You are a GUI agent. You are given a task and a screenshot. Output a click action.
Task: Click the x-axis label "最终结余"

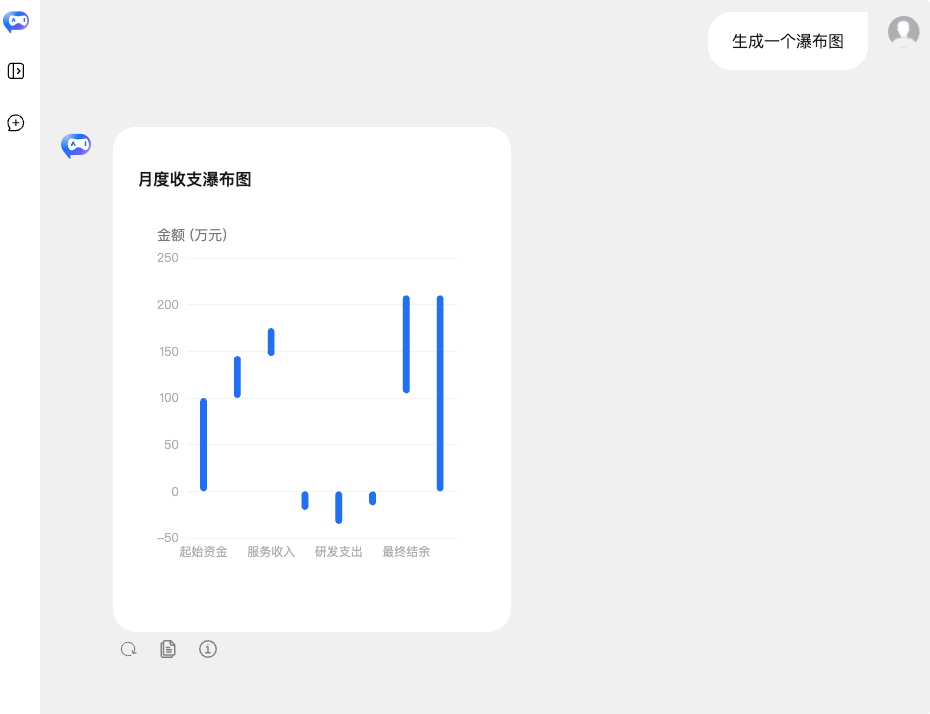coord(406,552)
